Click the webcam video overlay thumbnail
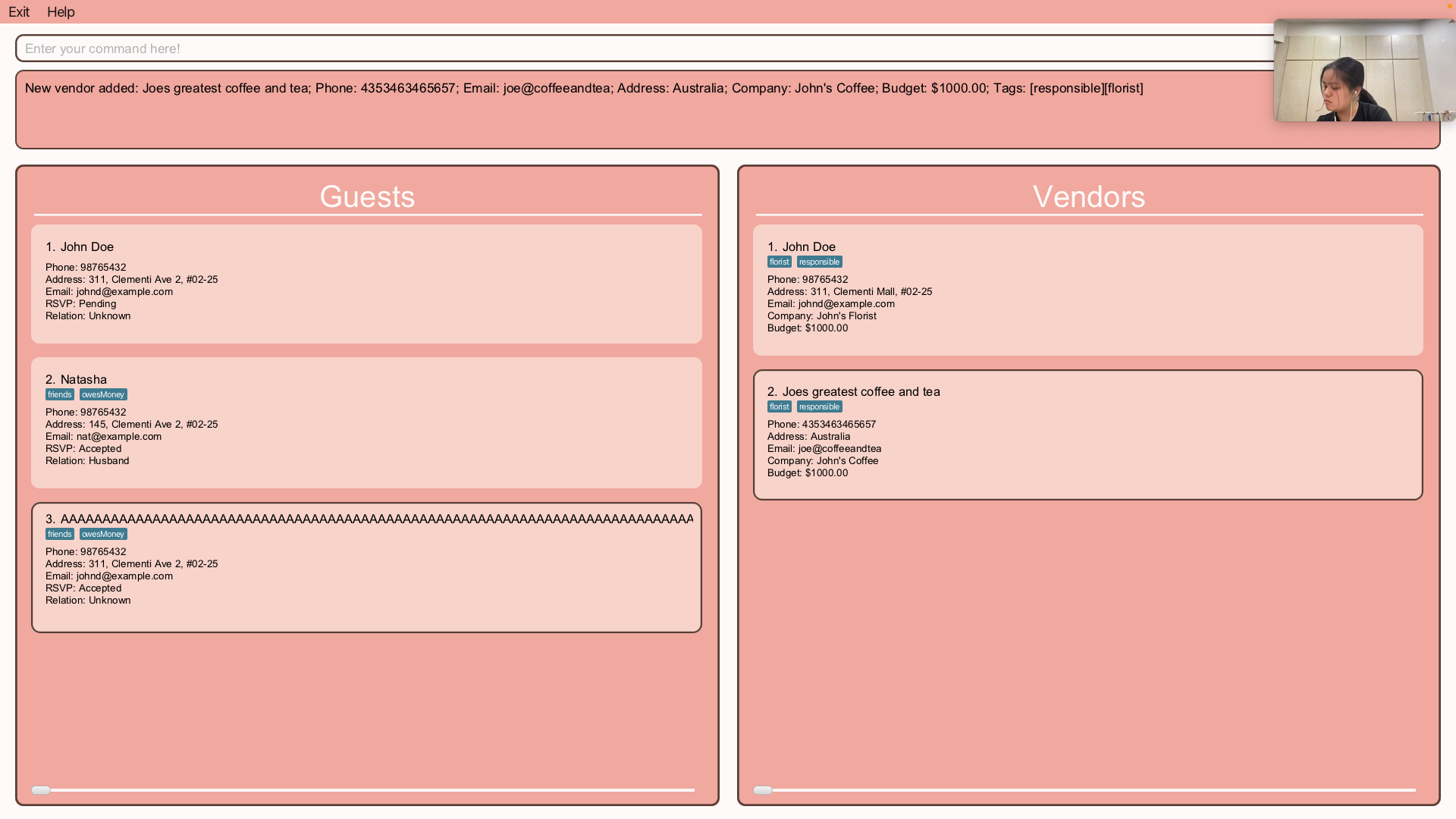Screen dimensions: 1456x819 1363,71
